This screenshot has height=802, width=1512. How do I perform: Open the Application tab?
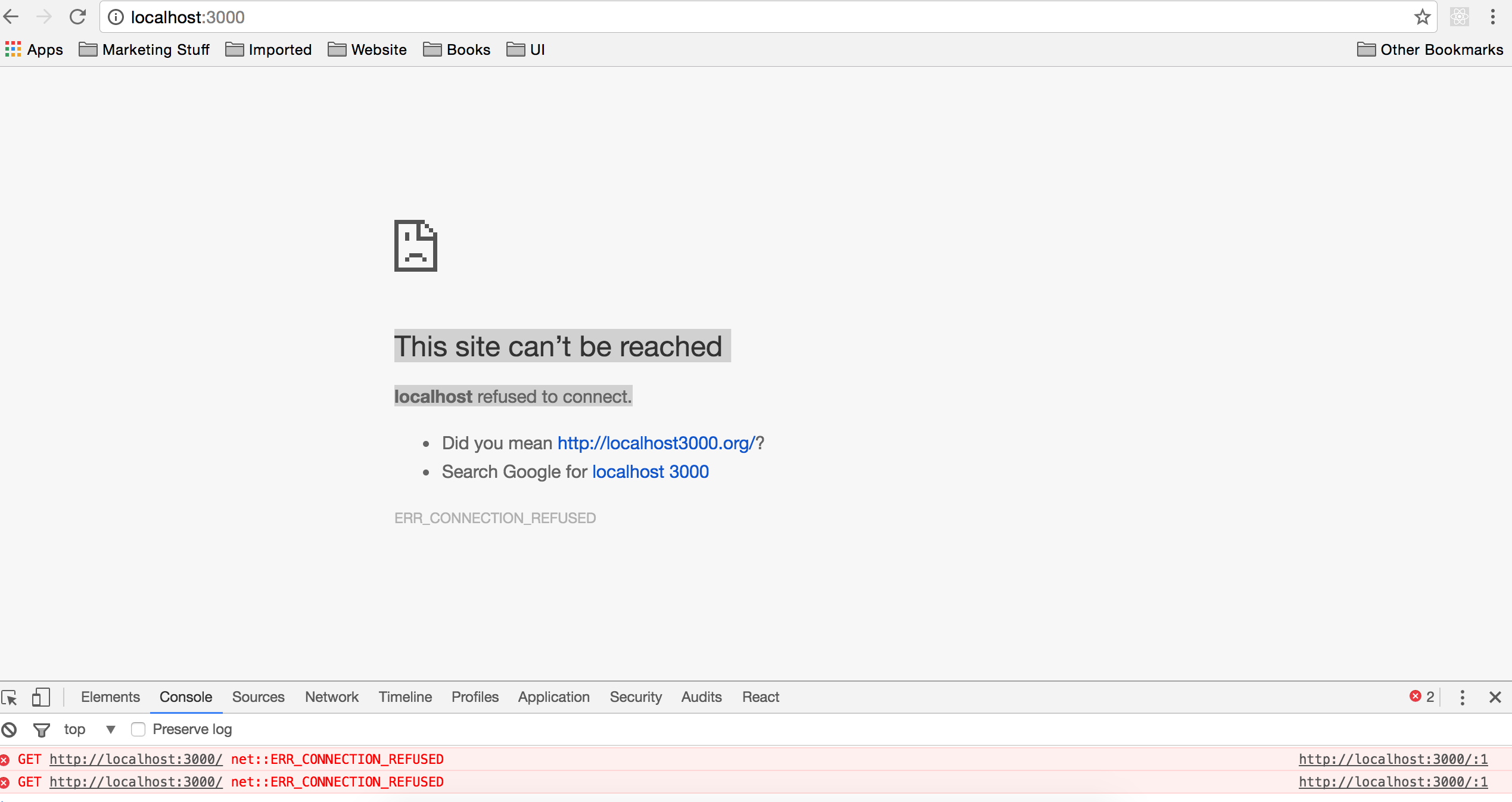pyautogui.click(x=553, y=697)
